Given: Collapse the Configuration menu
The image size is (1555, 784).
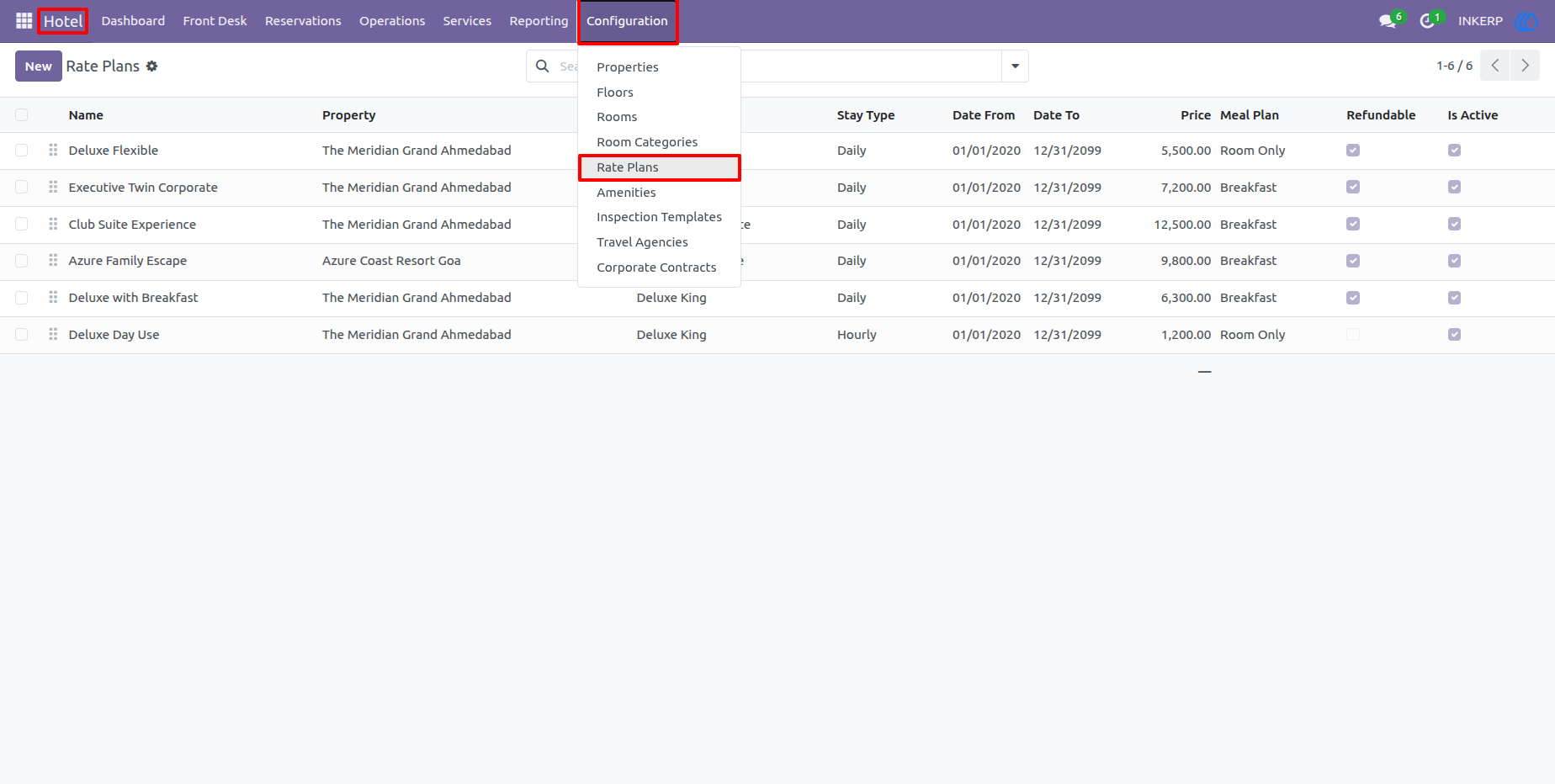Looking at the screenshot, I should tap(627, 21).
